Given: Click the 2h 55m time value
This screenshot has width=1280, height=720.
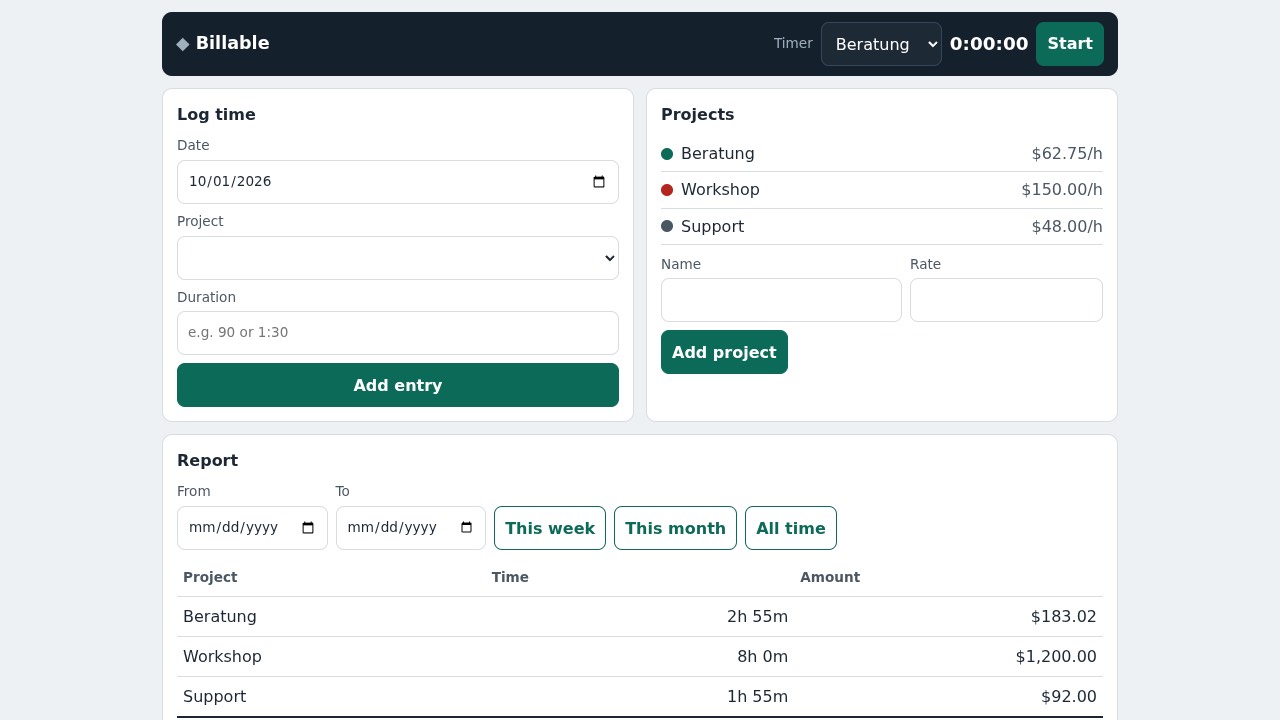Looking at the screenshot, I should click(757, 617).
